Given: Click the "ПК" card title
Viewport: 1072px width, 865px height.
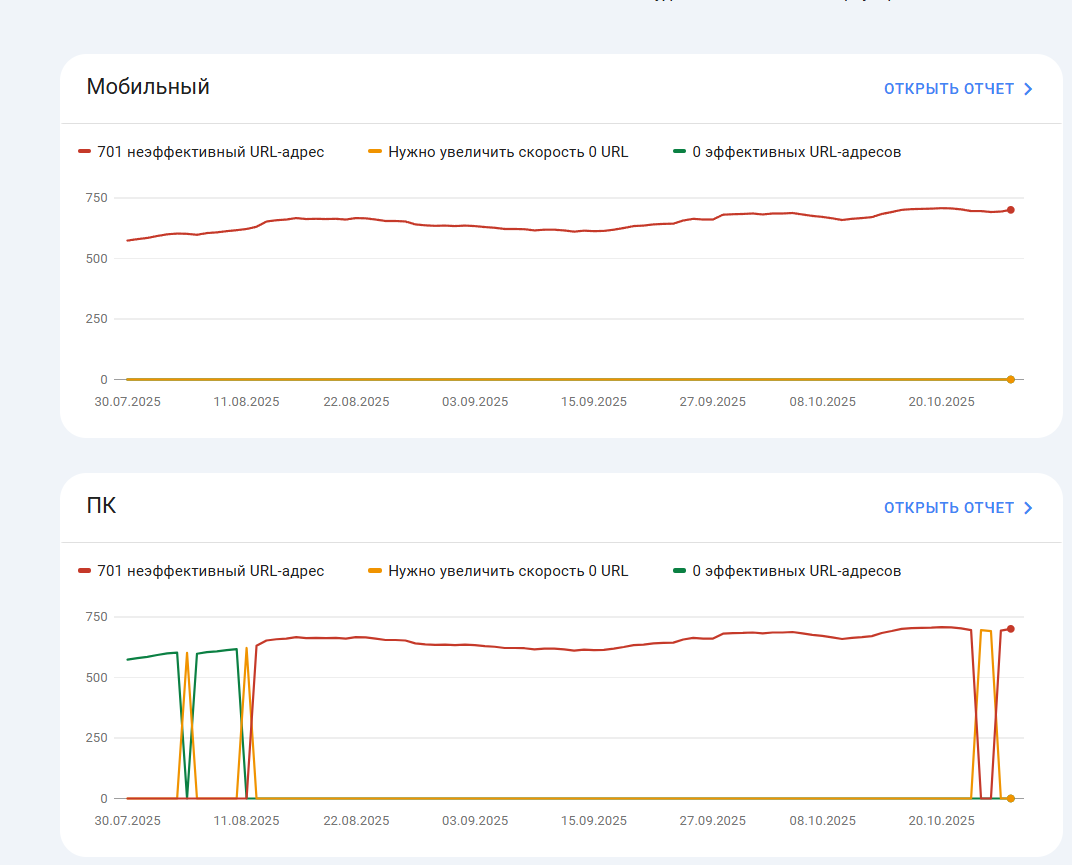Looking at the screenshot, I should 102,506.
